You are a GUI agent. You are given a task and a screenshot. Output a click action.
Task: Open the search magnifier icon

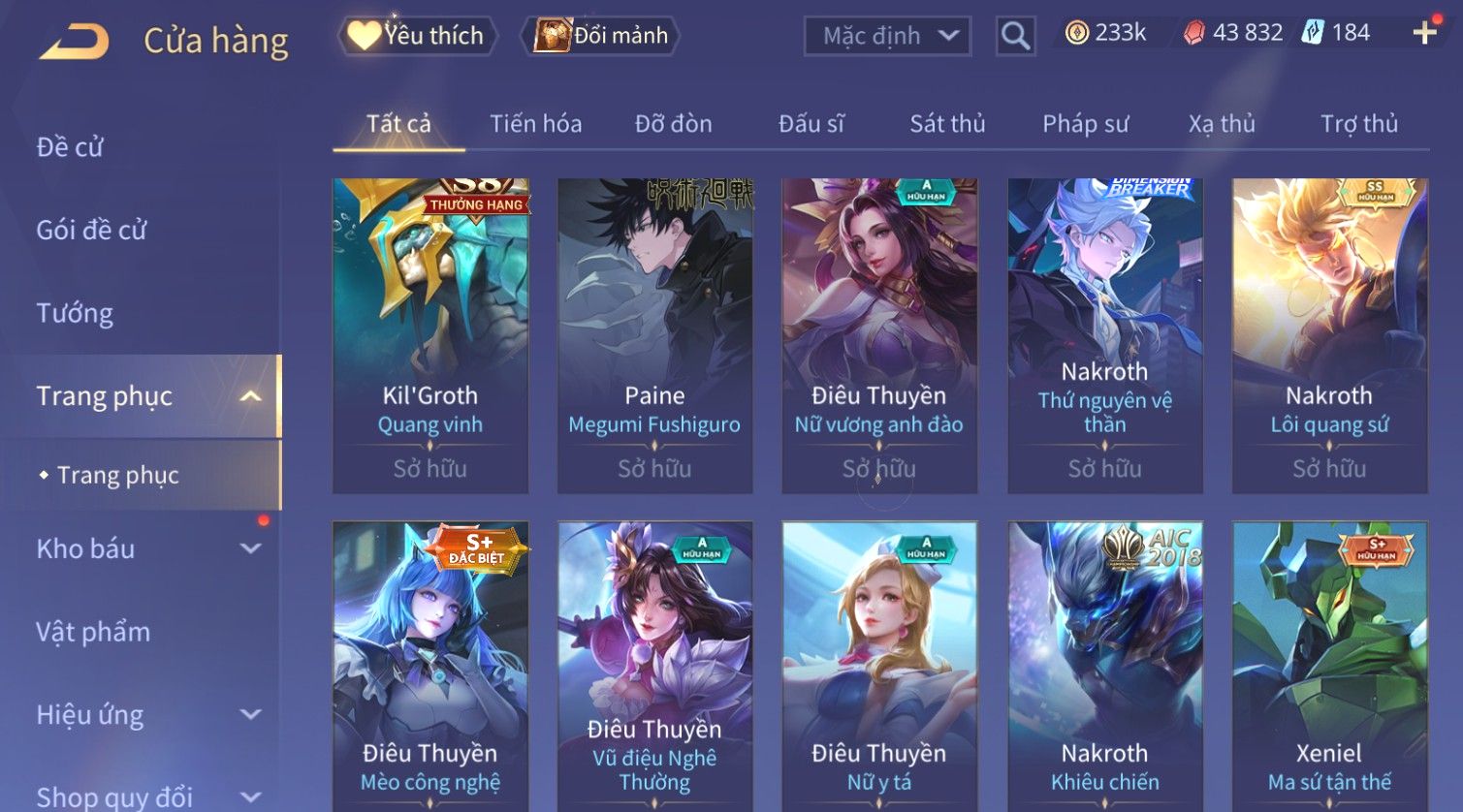point(1015,37)
